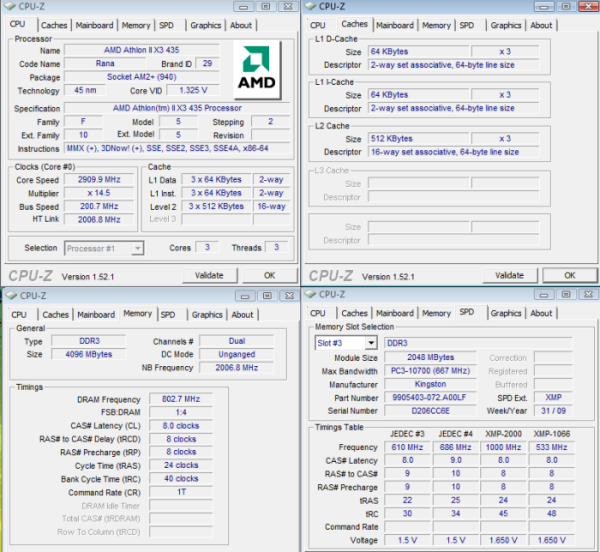The height and width of the screenshot is (552, 600).
Task: Click DC Mode value Unganged
Action: (x=236, y=354)
